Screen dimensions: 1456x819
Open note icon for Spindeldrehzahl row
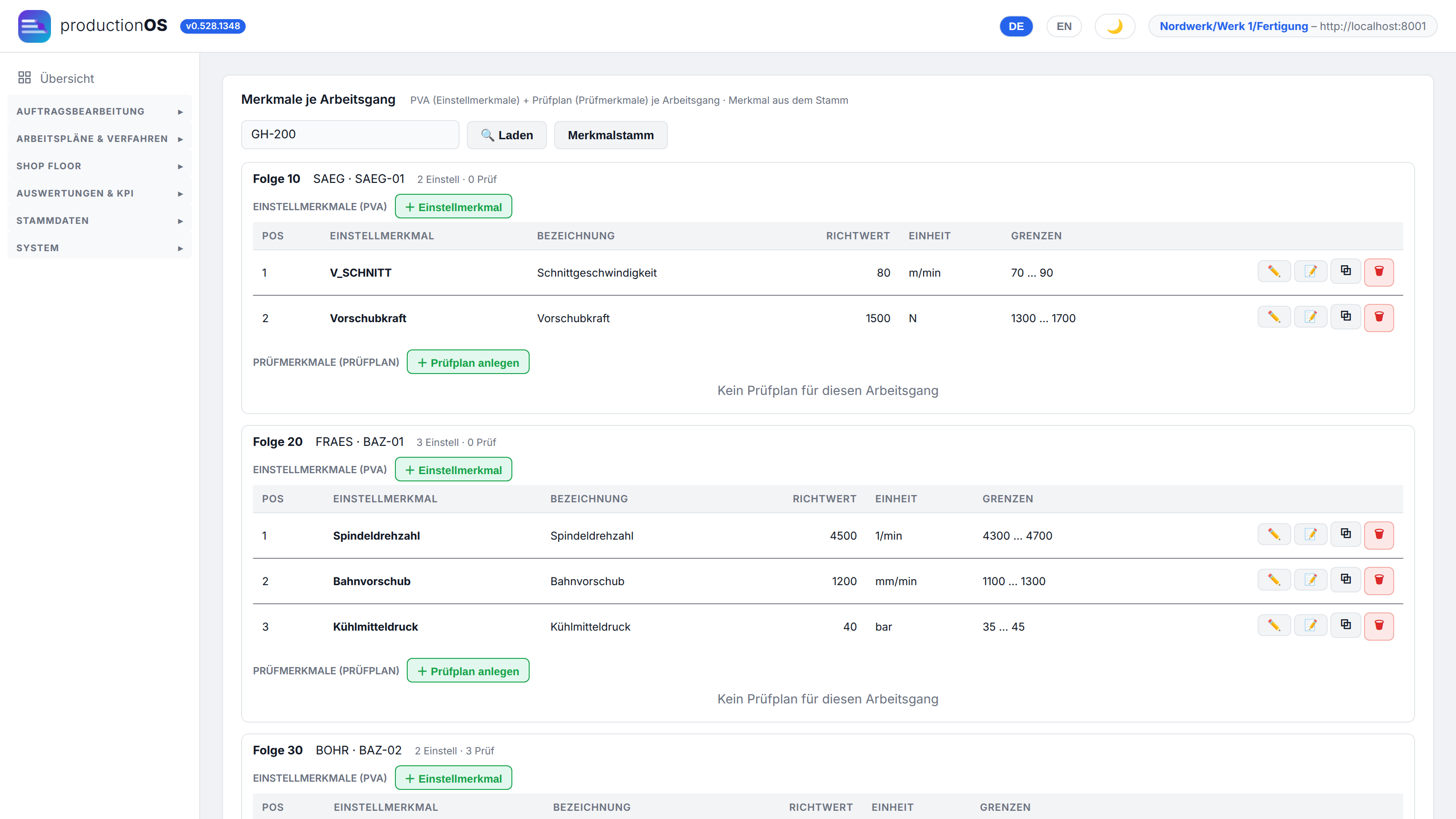click(1310, 535)
